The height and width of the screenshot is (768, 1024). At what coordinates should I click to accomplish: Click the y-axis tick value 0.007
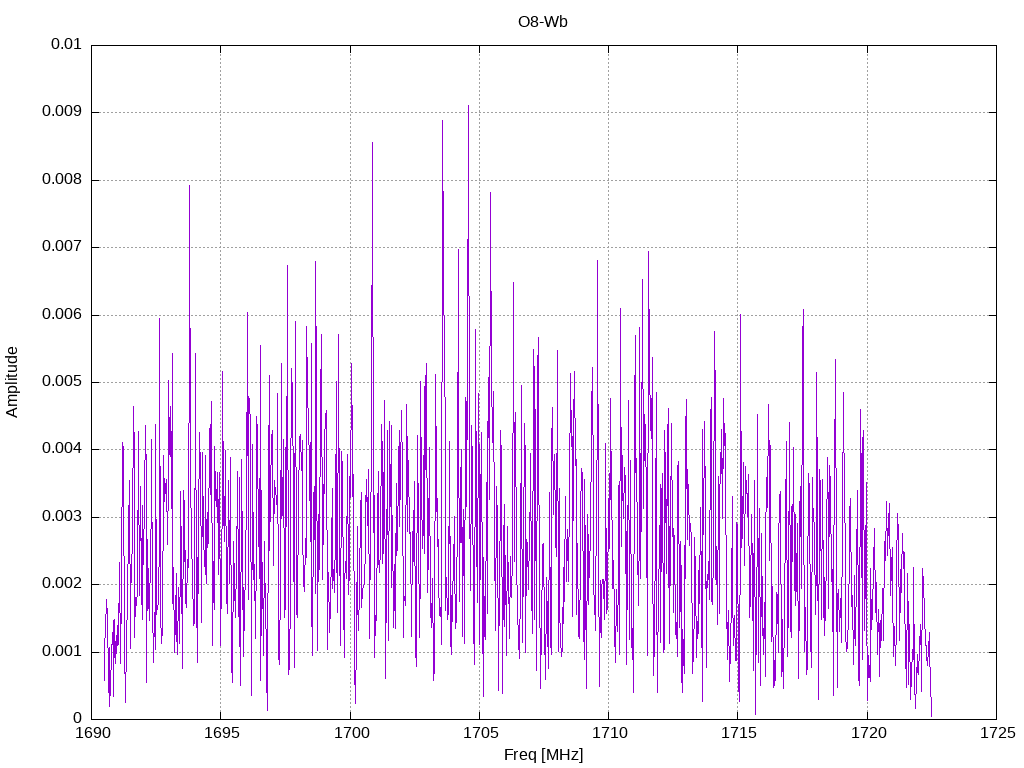tap(62, 247)
